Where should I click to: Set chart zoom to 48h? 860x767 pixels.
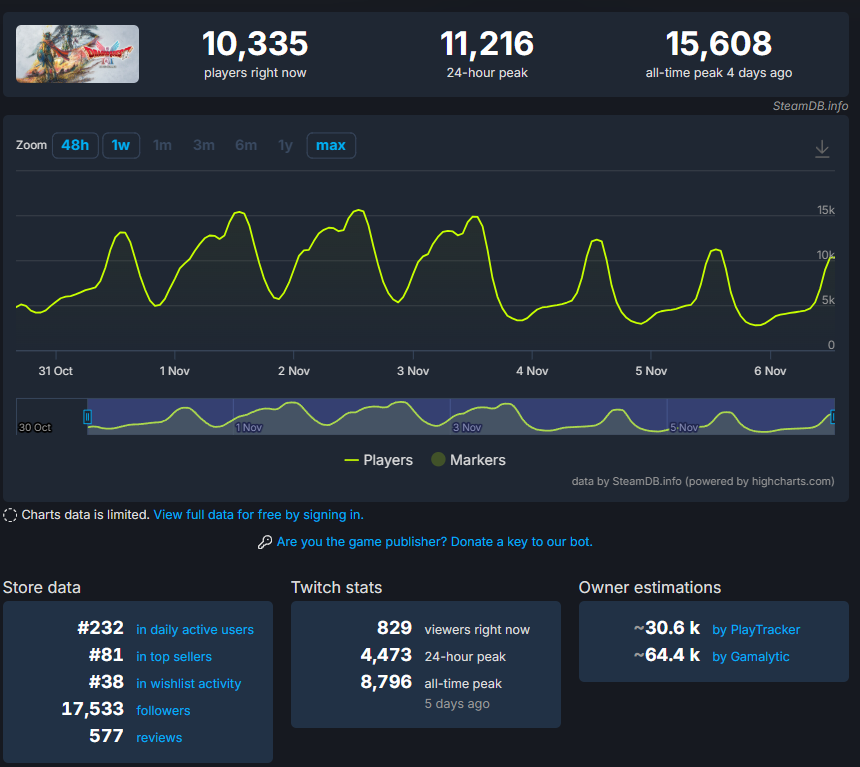tap(74, 146)
